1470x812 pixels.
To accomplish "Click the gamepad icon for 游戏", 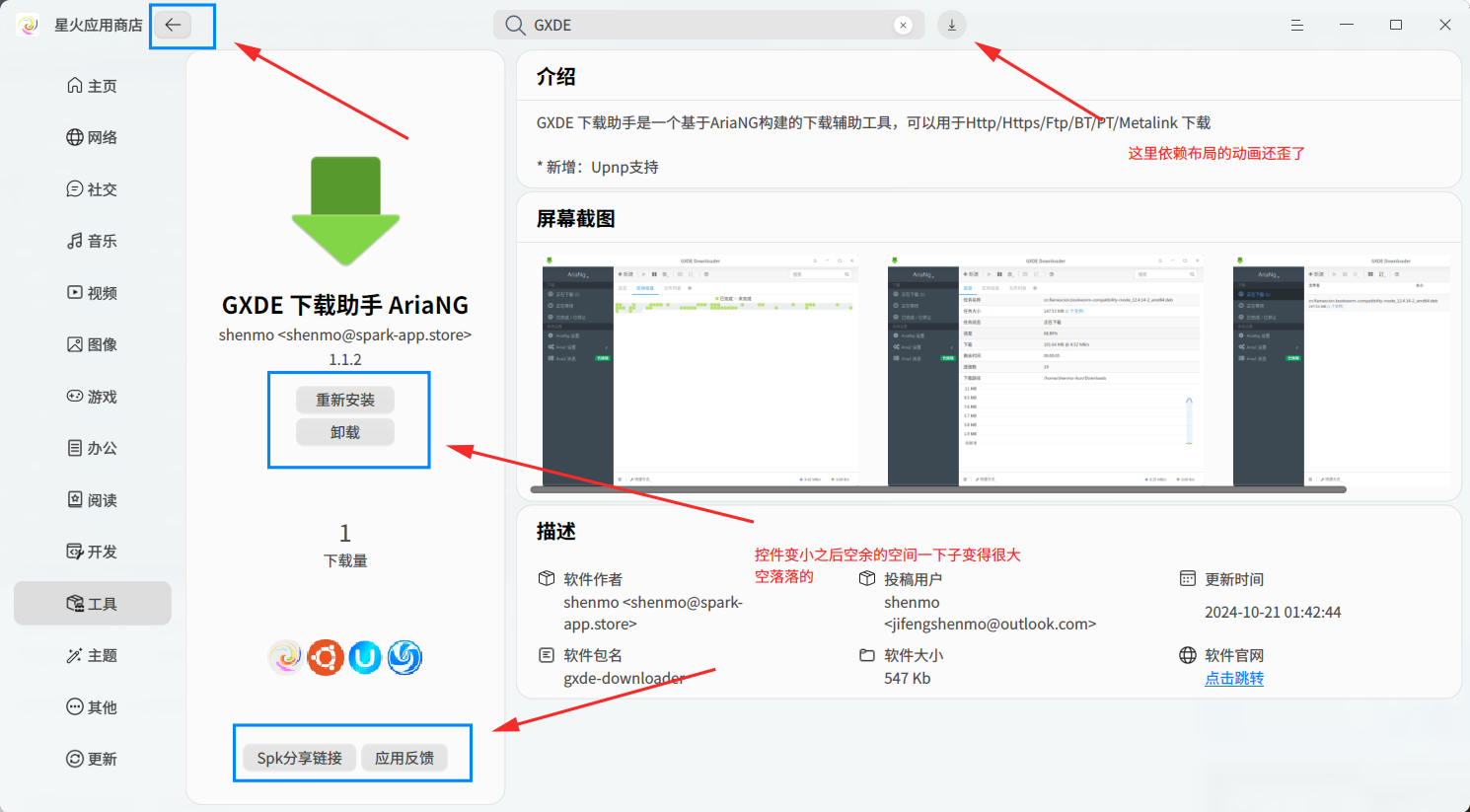I will 75,397.
